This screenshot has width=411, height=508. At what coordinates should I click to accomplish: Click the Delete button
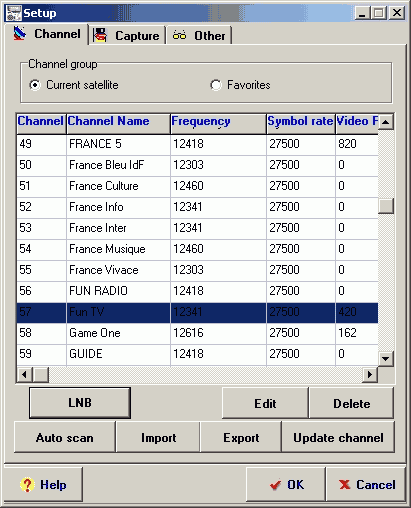[352, 403]
